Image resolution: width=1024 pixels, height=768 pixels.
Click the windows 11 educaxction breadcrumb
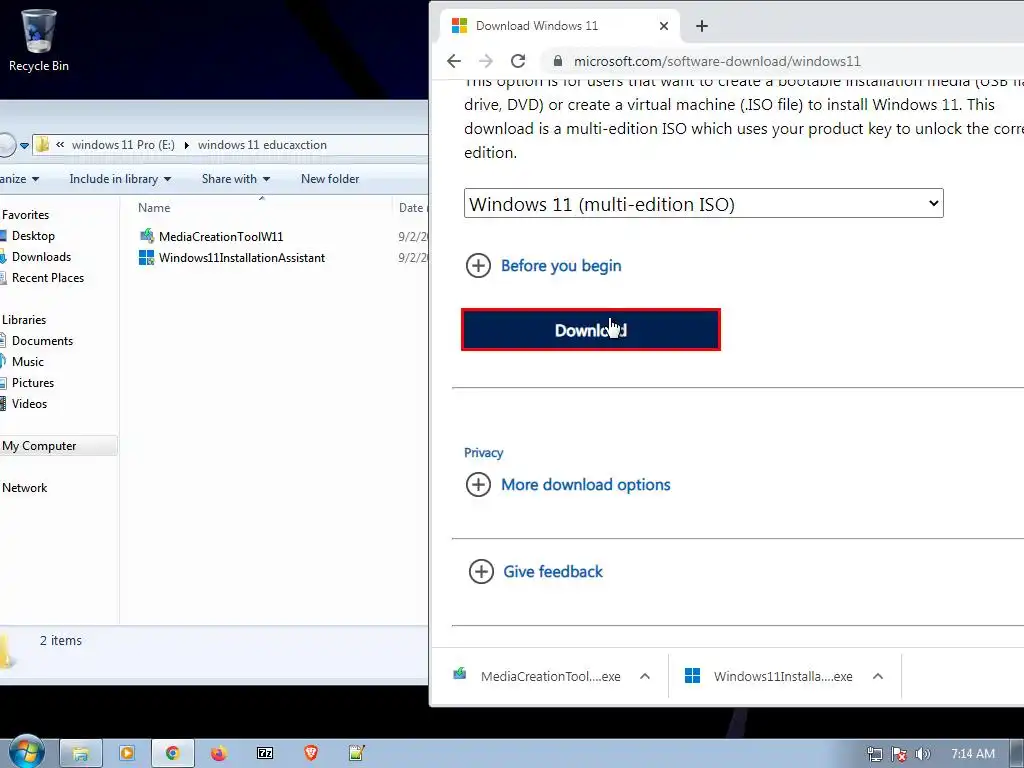click(x=262, y=144)
